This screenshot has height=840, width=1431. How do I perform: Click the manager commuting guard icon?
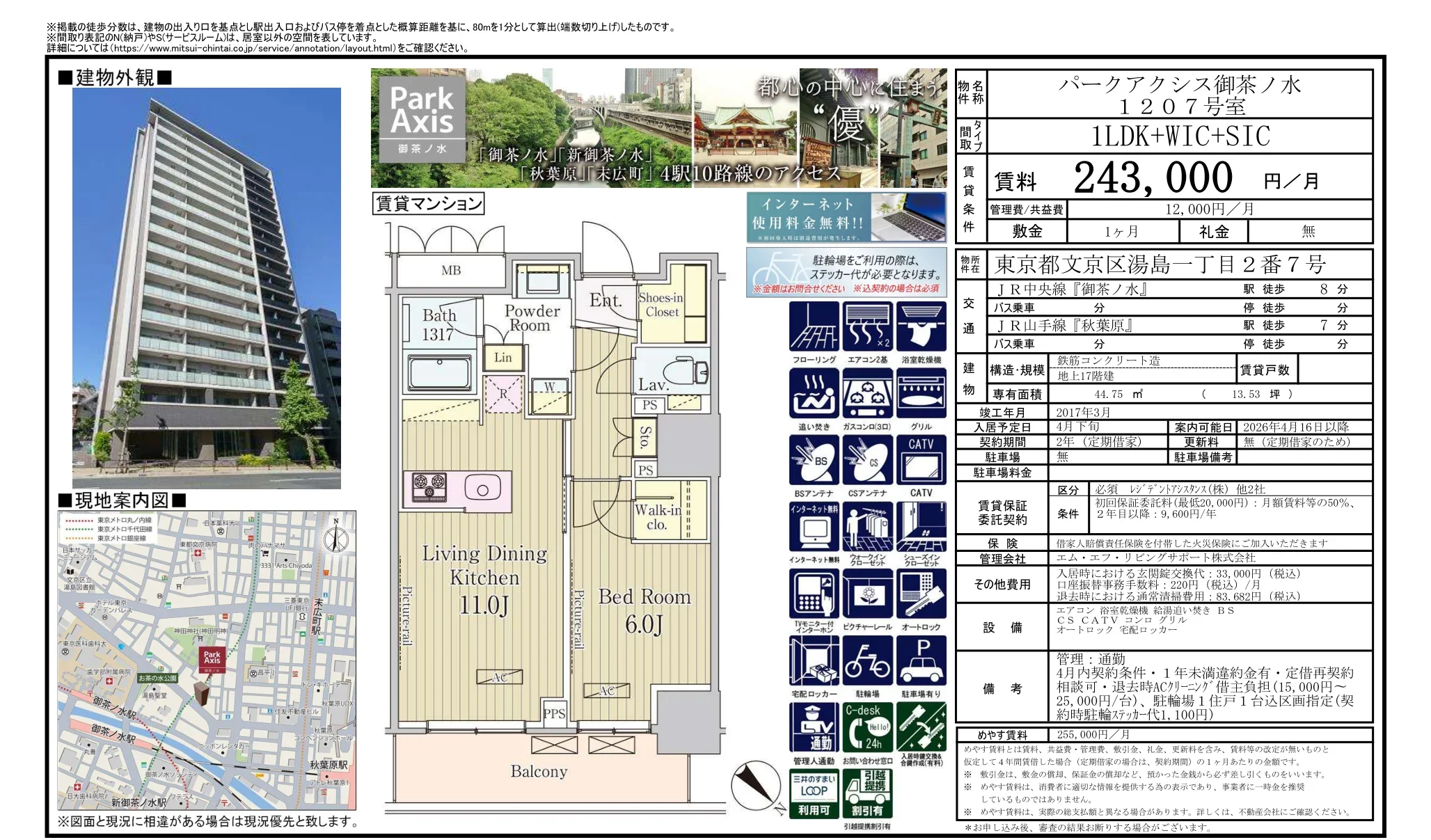click(x=813, y=727)
